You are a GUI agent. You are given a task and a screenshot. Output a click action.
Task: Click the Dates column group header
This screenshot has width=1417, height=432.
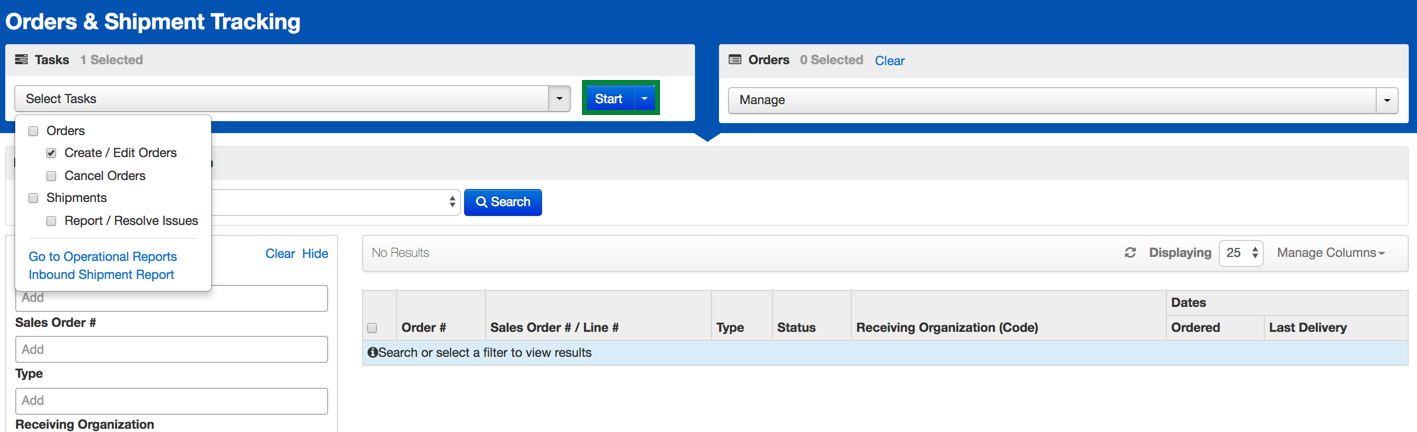click(1189, 303)
